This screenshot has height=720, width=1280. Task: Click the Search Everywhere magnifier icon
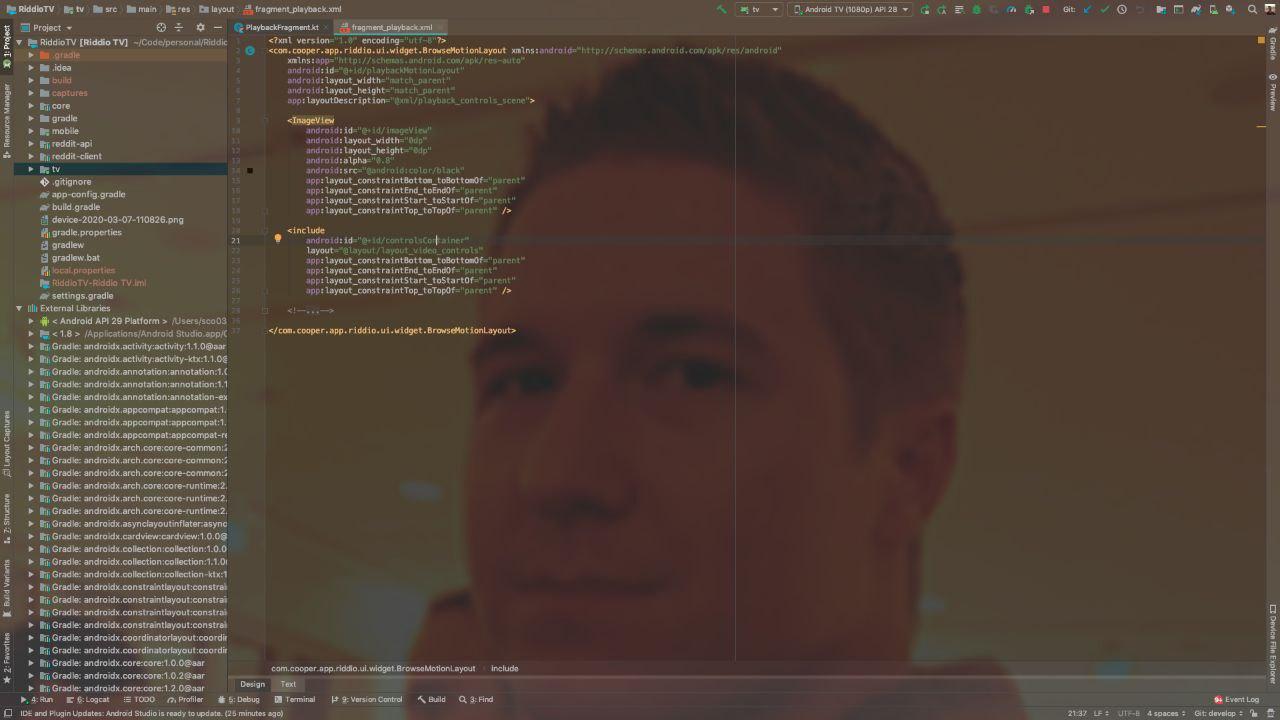(1252, 9)
